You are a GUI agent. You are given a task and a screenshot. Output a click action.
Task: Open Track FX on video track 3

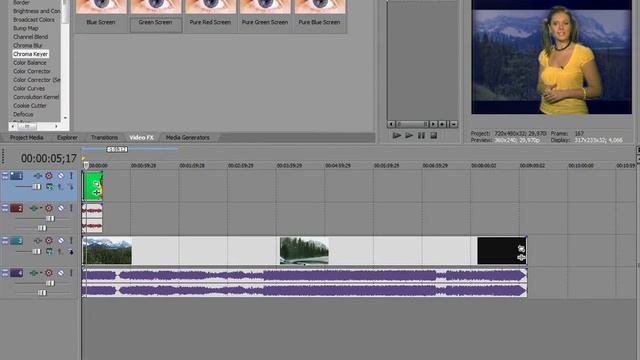click(49, 241)
